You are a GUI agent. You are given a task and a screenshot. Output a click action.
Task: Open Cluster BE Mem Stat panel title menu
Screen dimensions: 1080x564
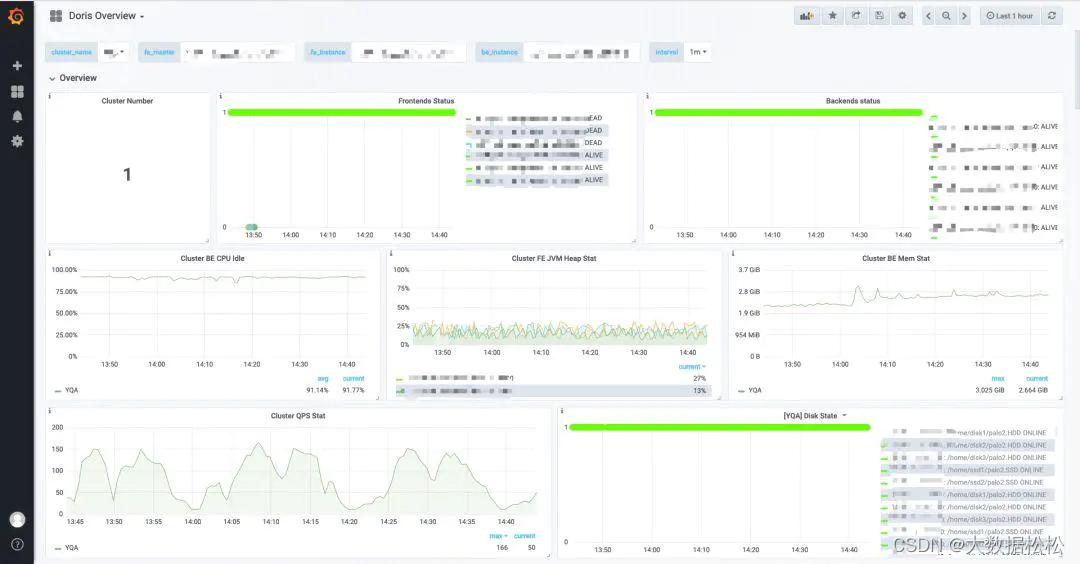point(895,258)
